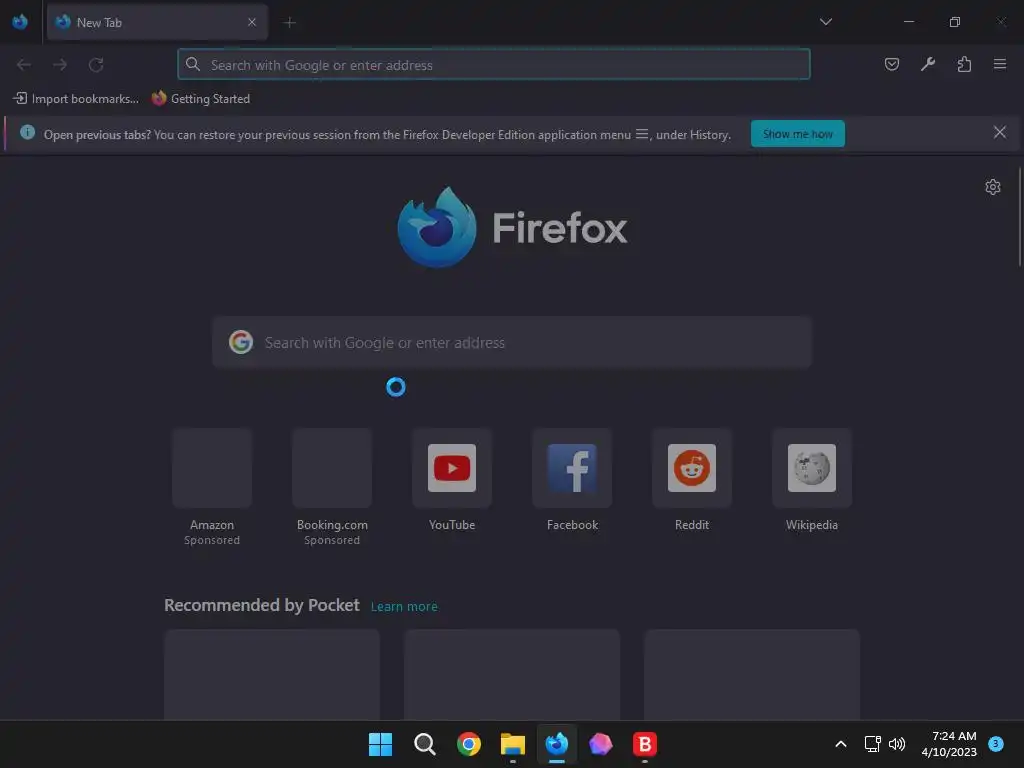Save page to Pocket icon
This screenshot has width=1024, height=768.
891,64
